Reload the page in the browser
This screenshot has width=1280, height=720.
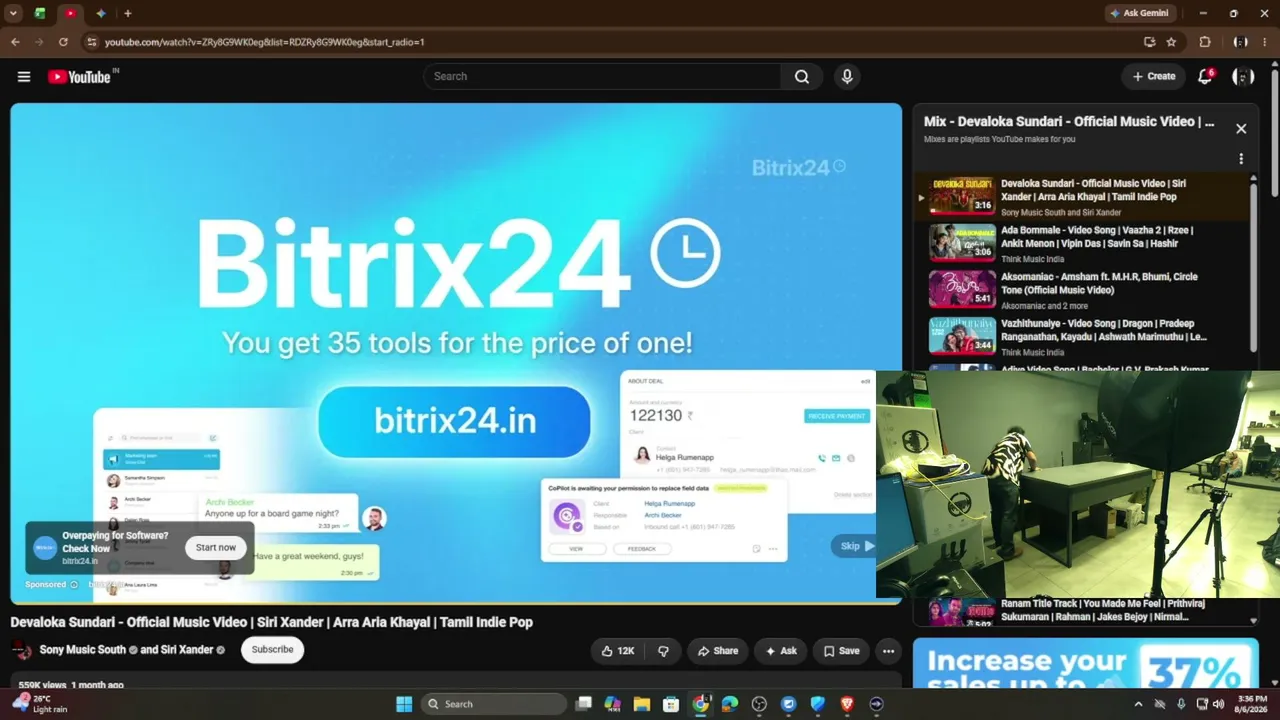[63, 42]
